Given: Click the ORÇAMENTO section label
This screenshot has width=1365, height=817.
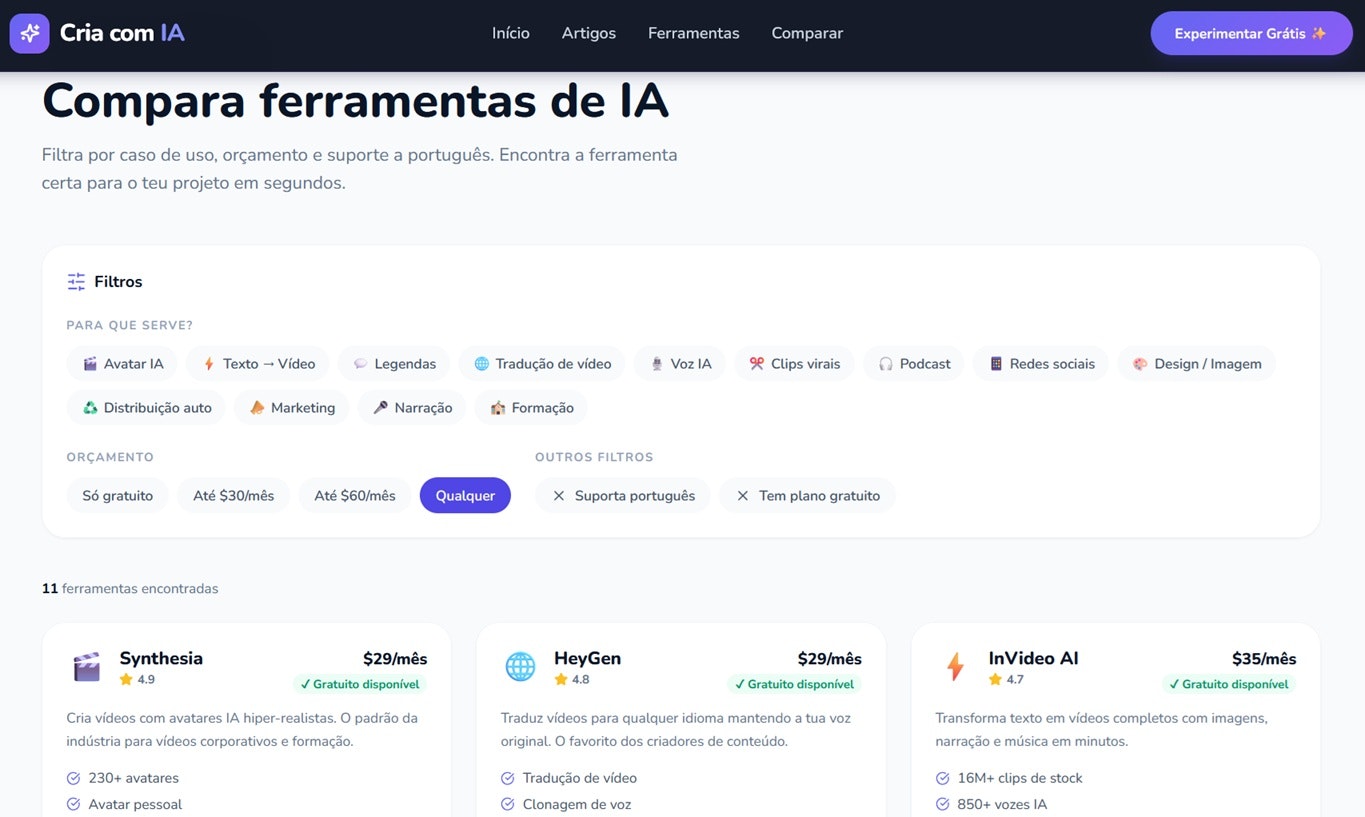Looking at the screenshot, I should point(110,457).
